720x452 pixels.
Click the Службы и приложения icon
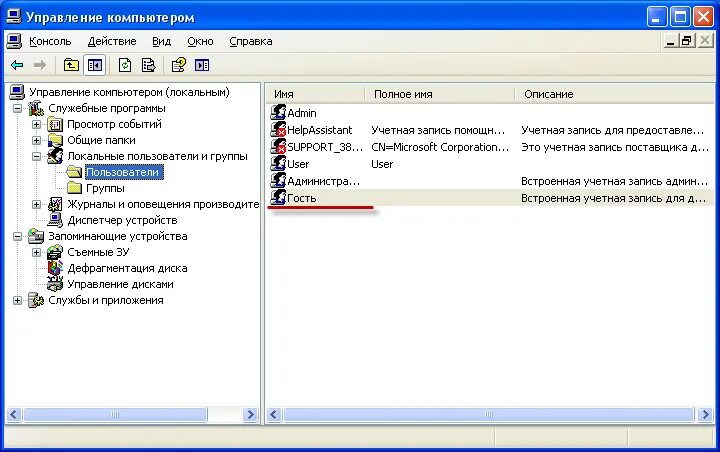pyautogui.click(x=36, y=300)
